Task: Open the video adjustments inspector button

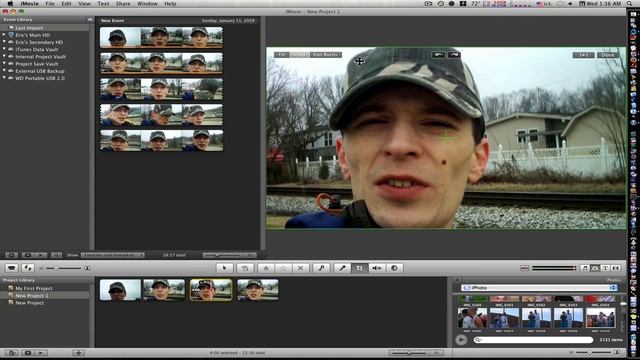Action: pos(394,268)
